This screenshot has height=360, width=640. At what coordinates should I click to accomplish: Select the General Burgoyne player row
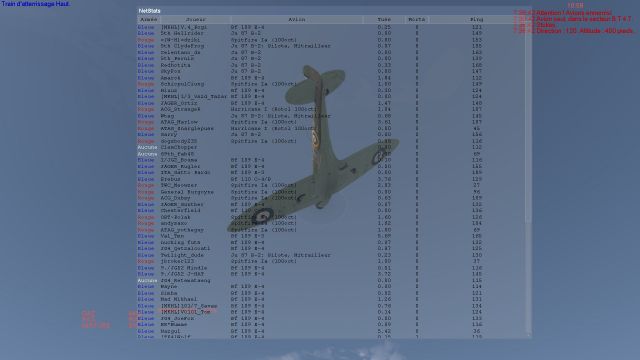[331, 191]
